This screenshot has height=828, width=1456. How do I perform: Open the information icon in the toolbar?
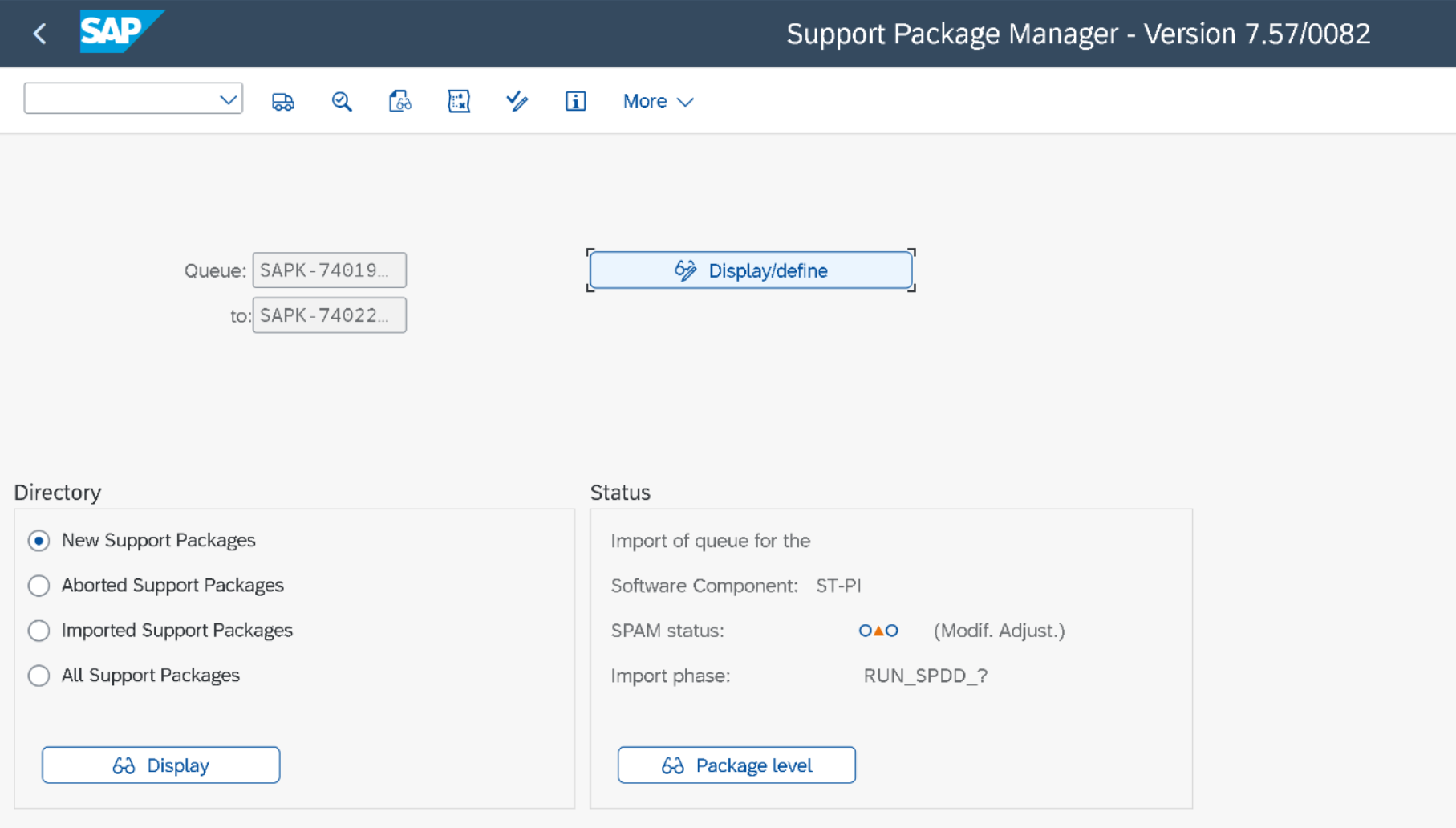pyautogui.click(x=575, y=100)
